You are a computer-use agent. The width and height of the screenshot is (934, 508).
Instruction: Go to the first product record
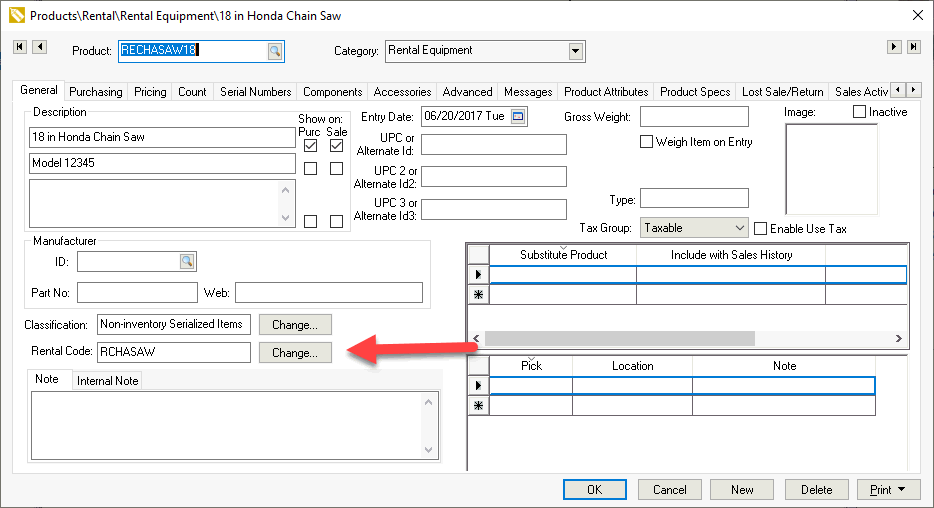click(x=19, y=47)
